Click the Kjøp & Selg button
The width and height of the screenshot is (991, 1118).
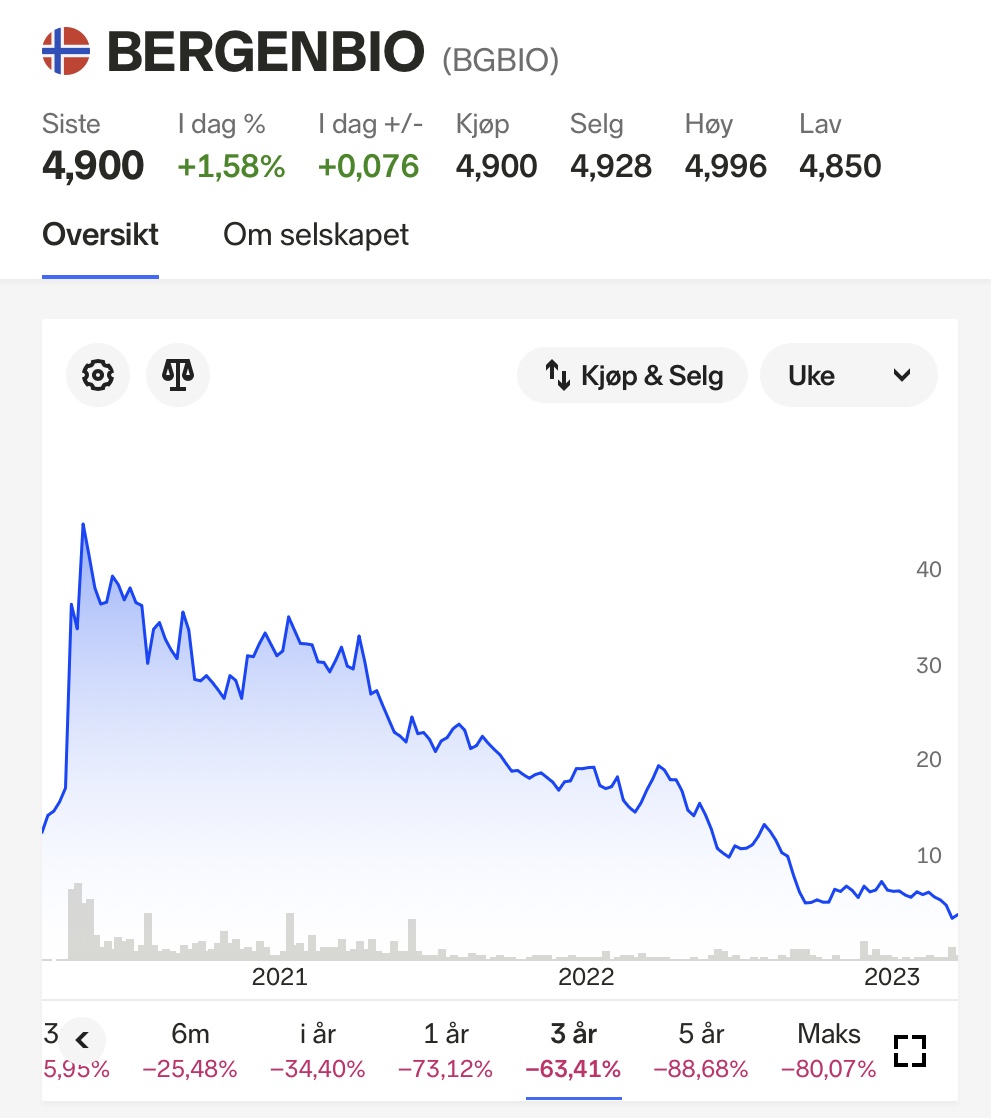(x=632, y=375)
